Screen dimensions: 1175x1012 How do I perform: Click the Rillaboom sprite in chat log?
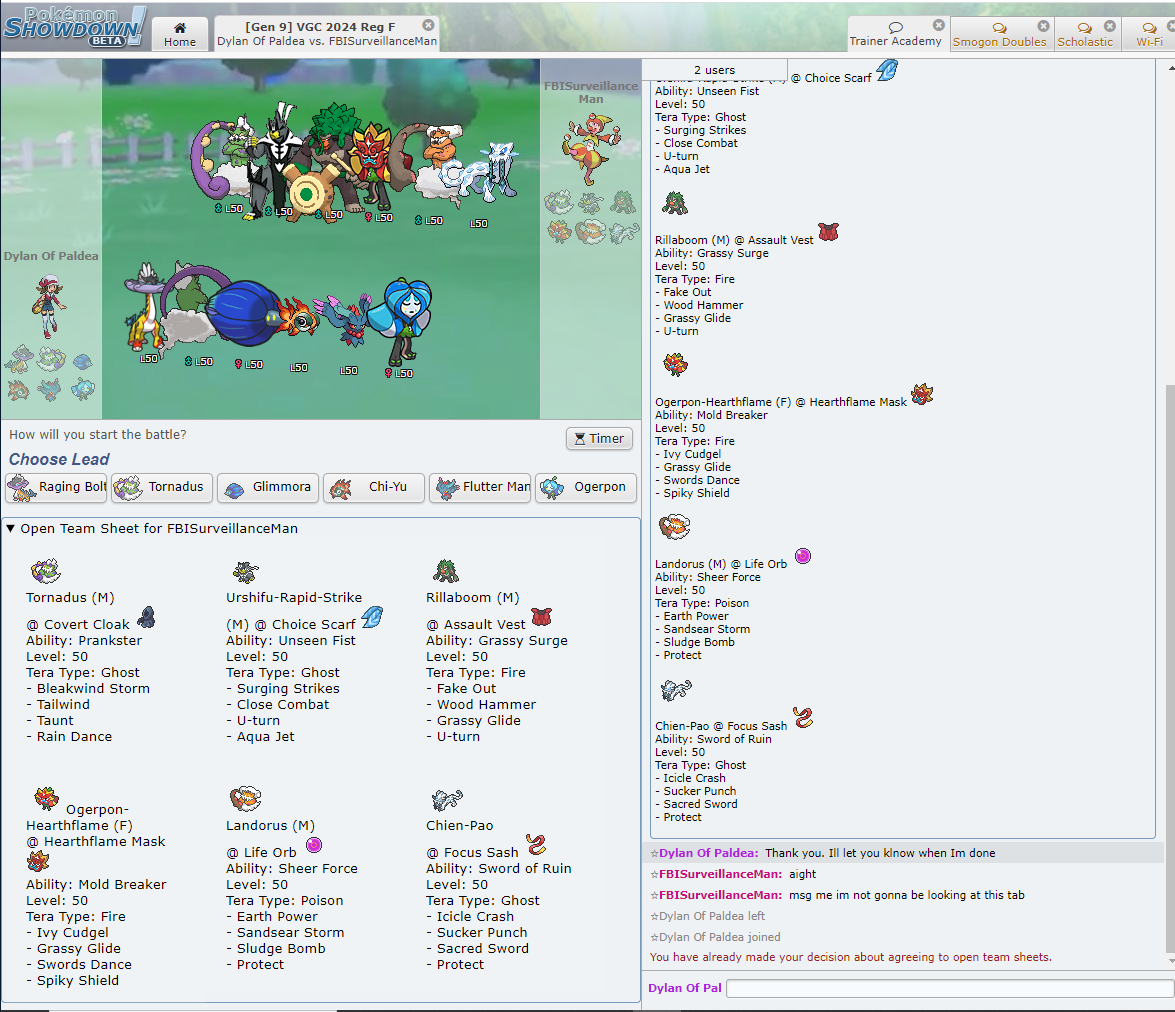click(x=675, y=203)
